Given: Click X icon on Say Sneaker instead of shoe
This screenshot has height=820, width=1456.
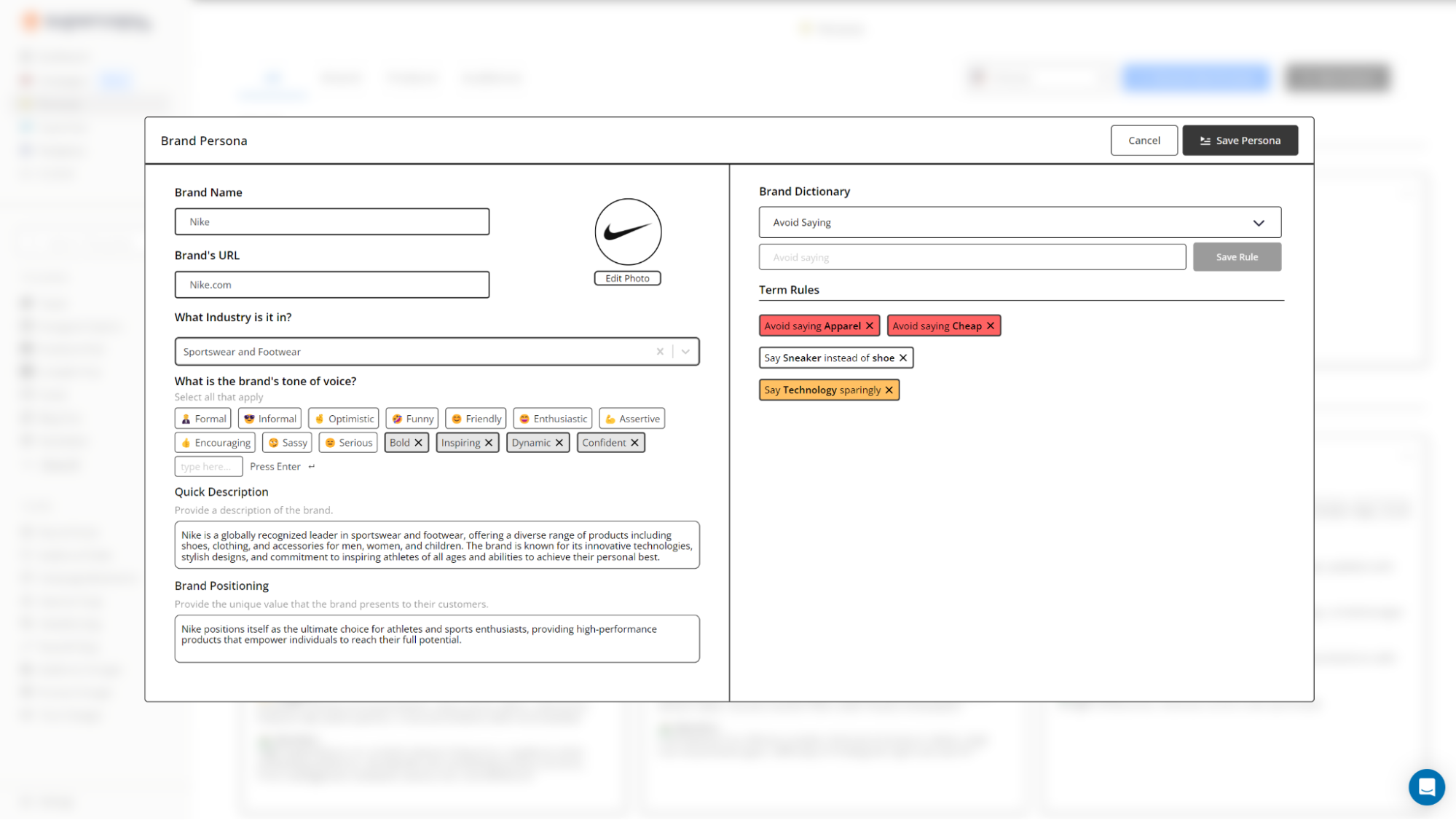Looking at the screenshot, I should pyautogui.click(x=903, y=357).
